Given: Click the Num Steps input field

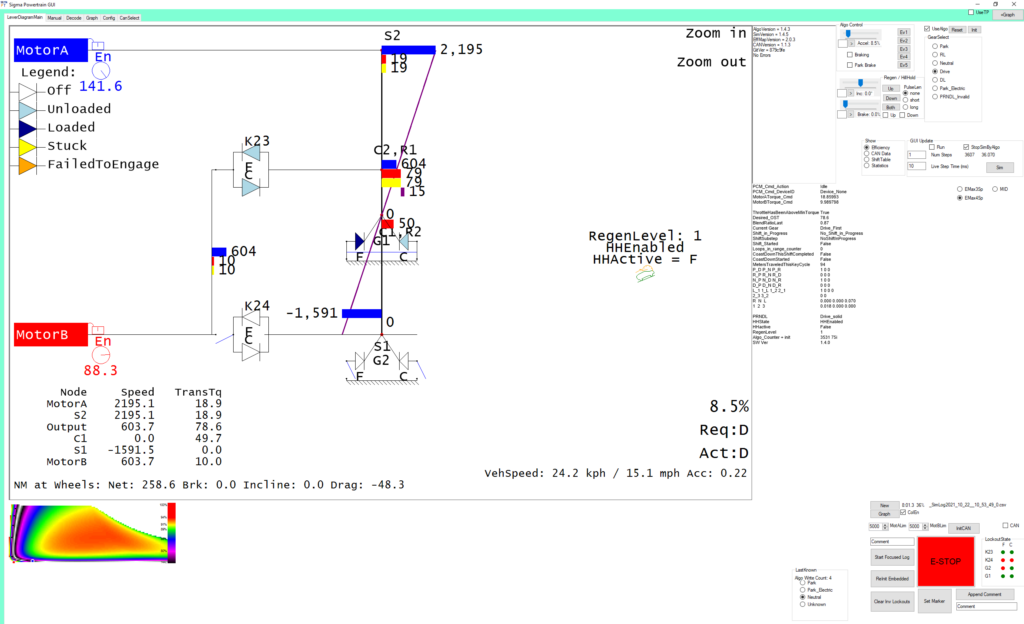Looking at the screenshot, I should click(x=916, y=155).
